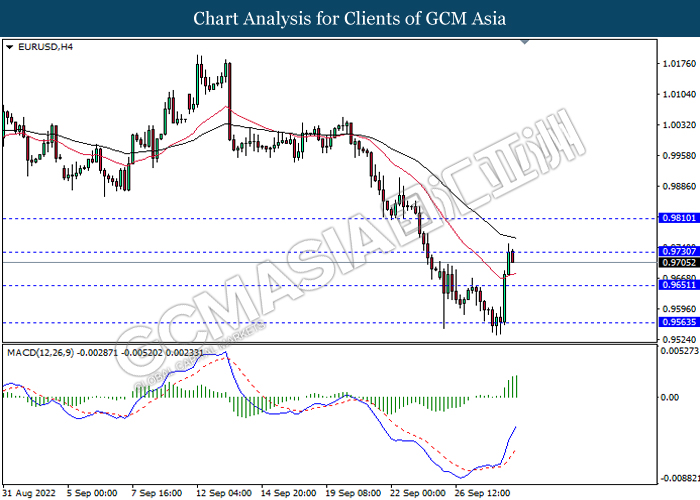Click the current price label 0.97052
Image resolution: width=700 pixels, height=500 pixels.
coord(678,263)
